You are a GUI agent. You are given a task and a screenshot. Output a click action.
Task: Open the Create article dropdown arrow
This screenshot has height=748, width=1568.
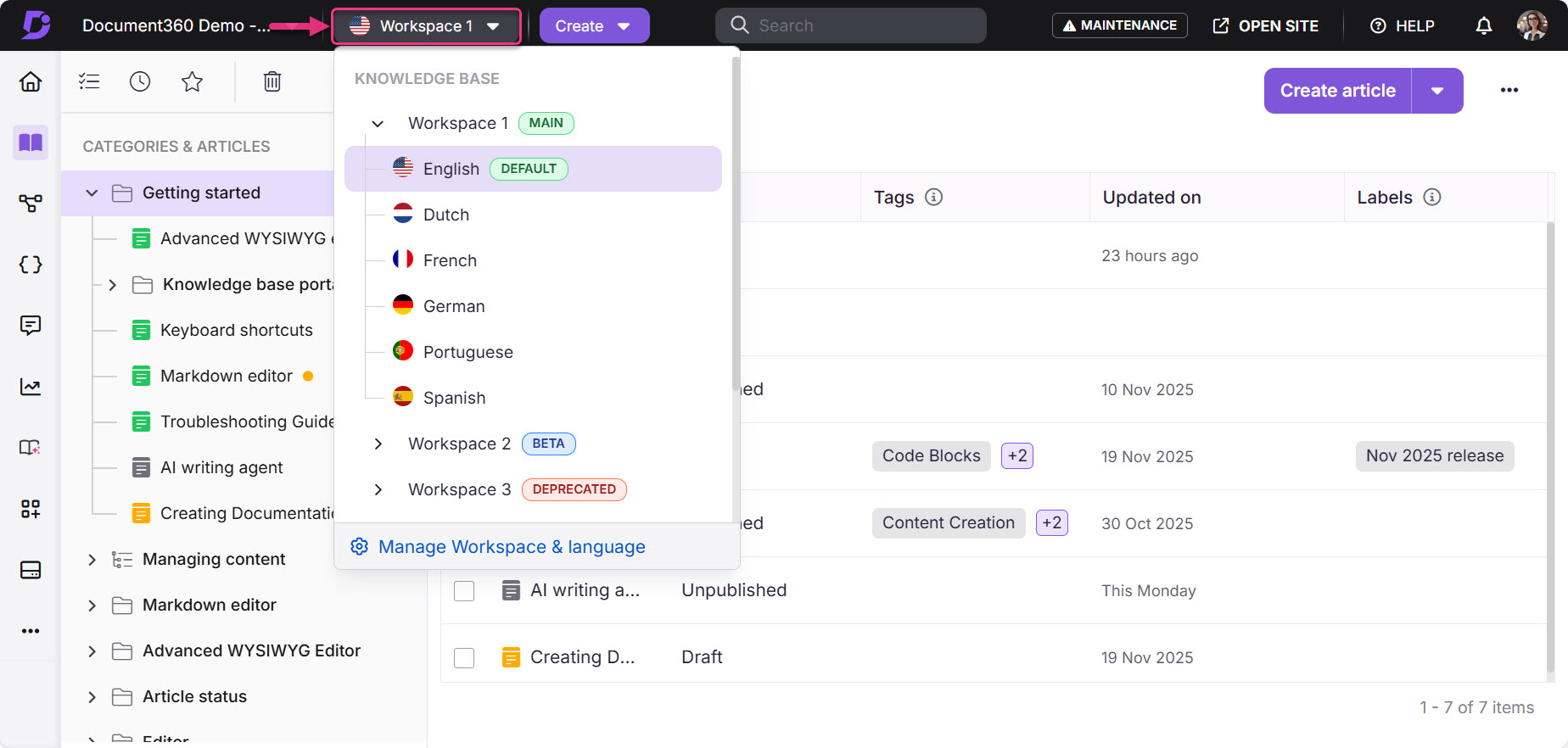[x=1437, y=91]
